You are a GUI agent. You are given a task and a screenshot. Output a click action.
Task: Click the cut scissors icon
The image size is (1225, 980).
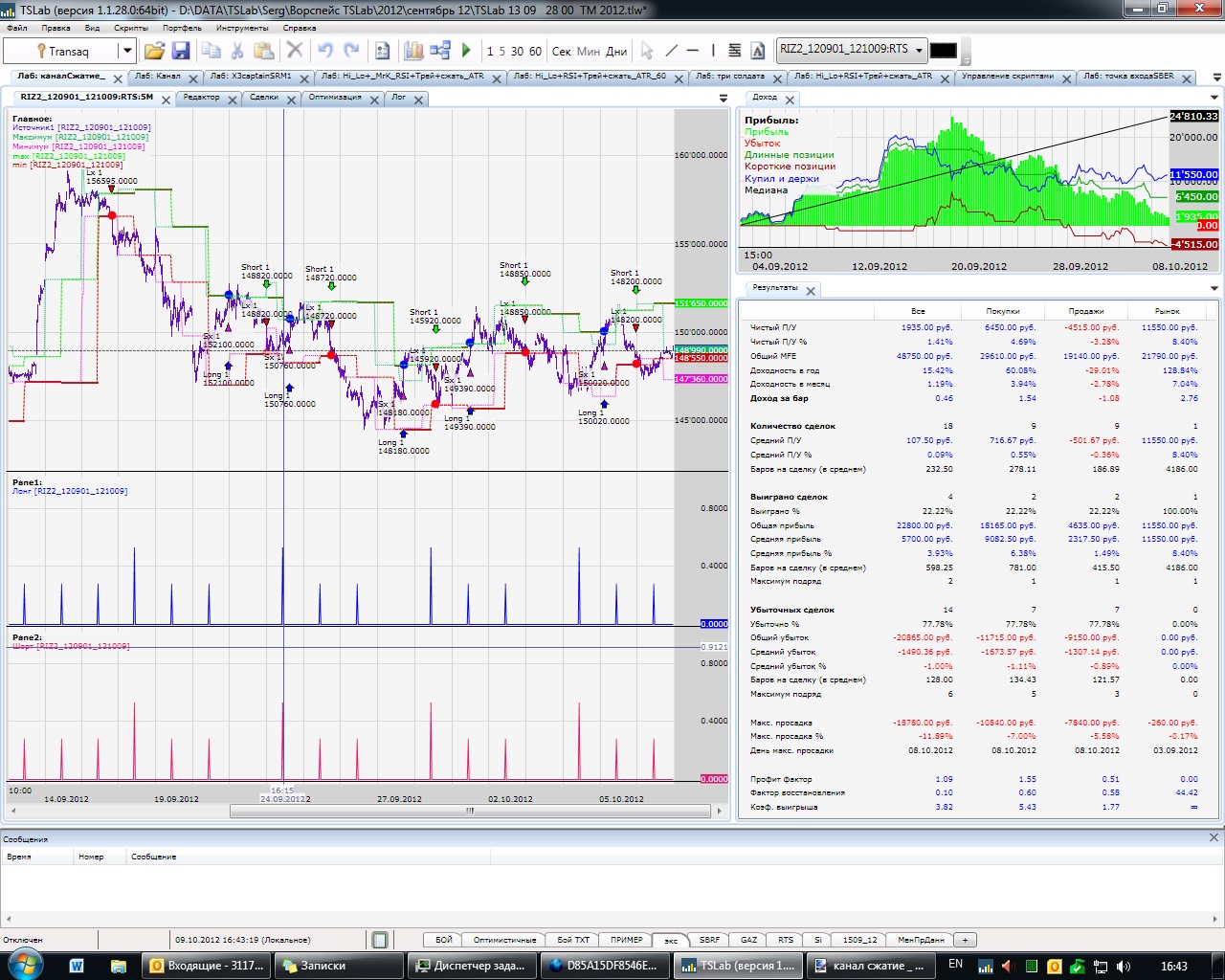click(237, 51)
